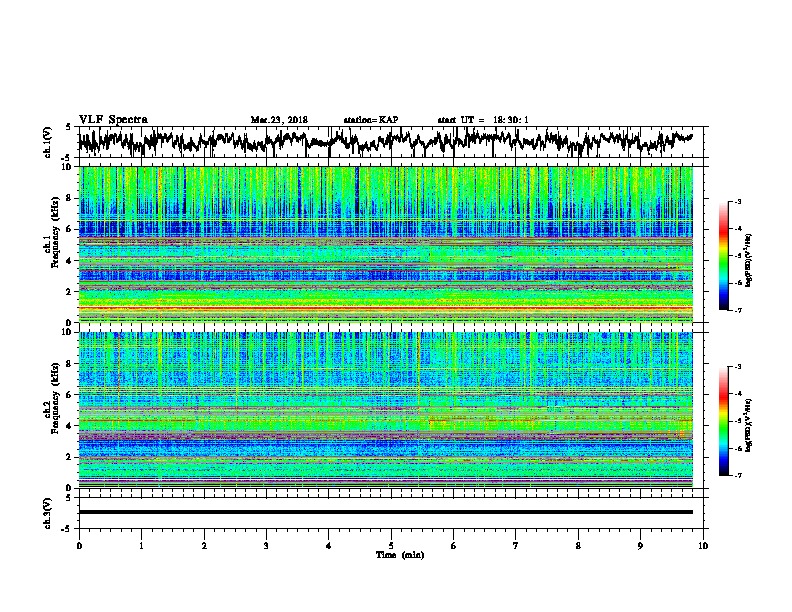Click the "station=KAP" header label

click(371, 120)
